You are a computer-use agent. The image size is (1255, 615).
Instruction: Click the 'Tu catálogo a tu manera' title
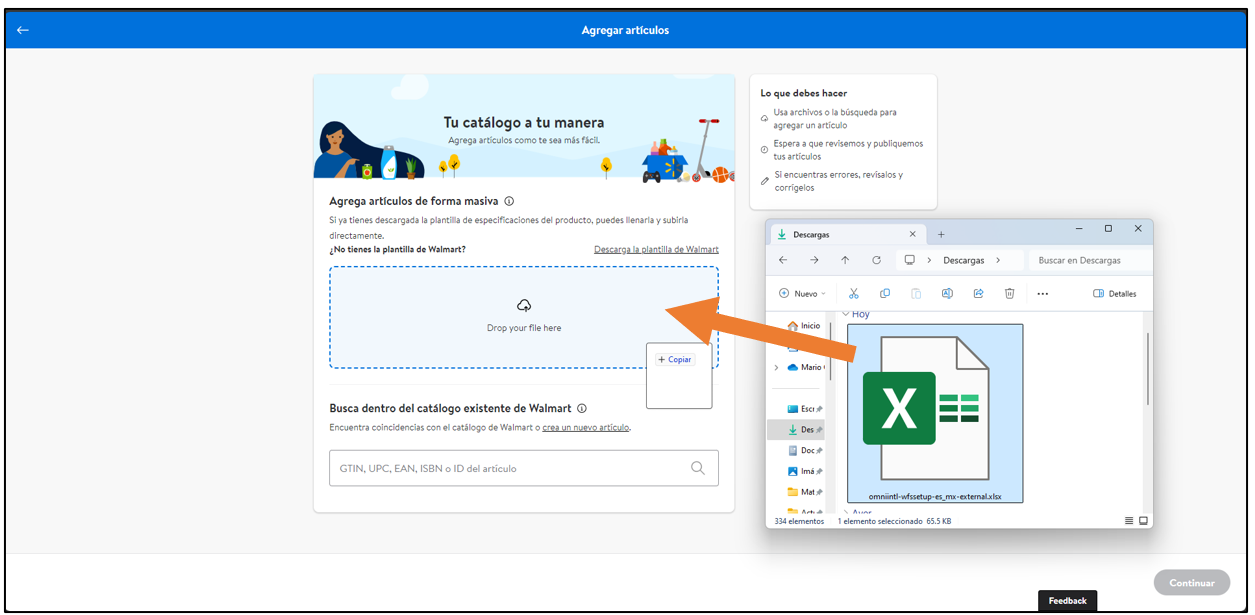pyautogui.click(x=524, y=123)
